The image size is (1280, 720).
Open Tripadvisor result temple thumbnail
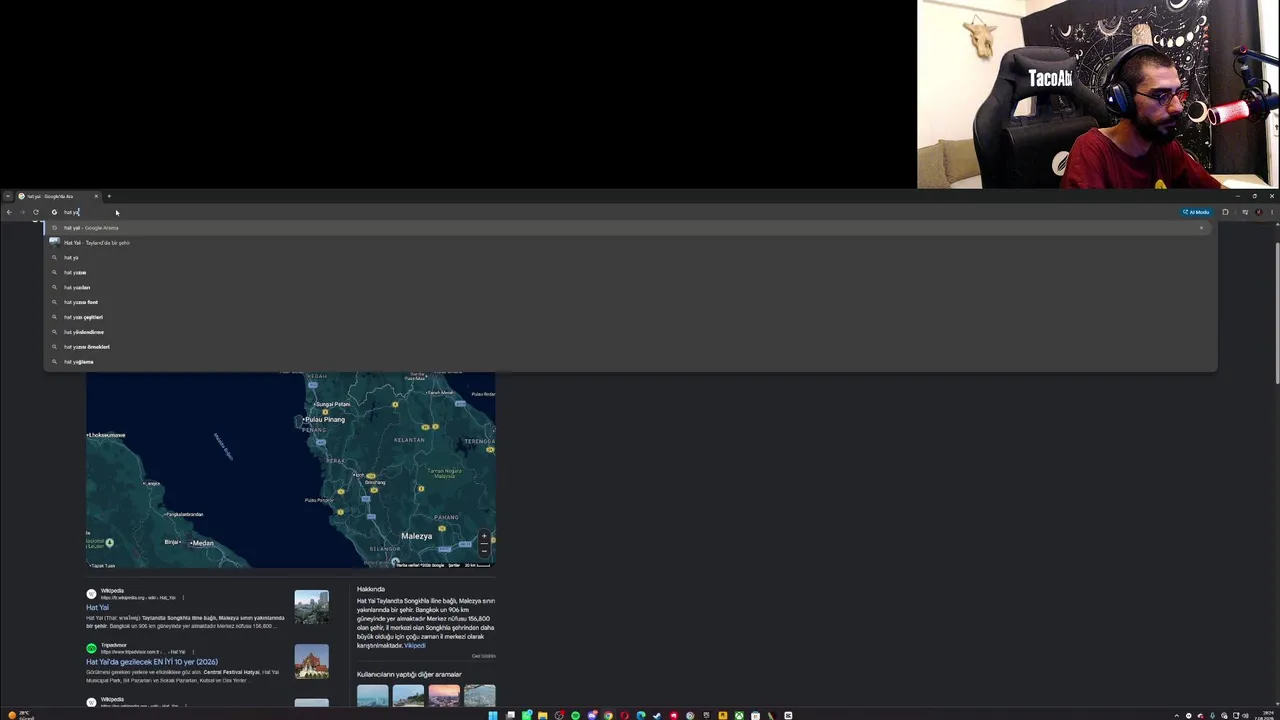[311, 661]
